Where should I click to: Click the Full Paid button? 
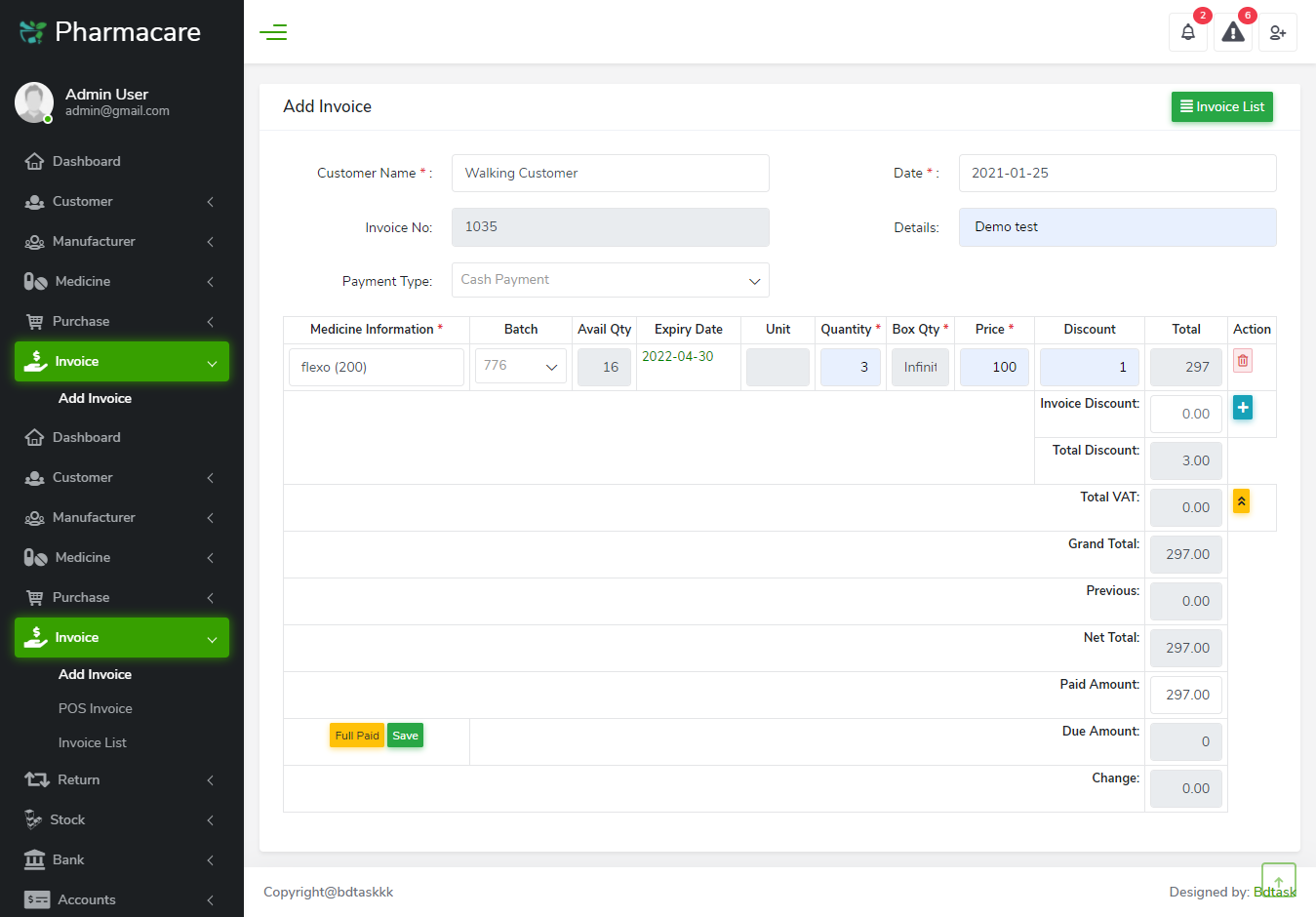[357, 735]
